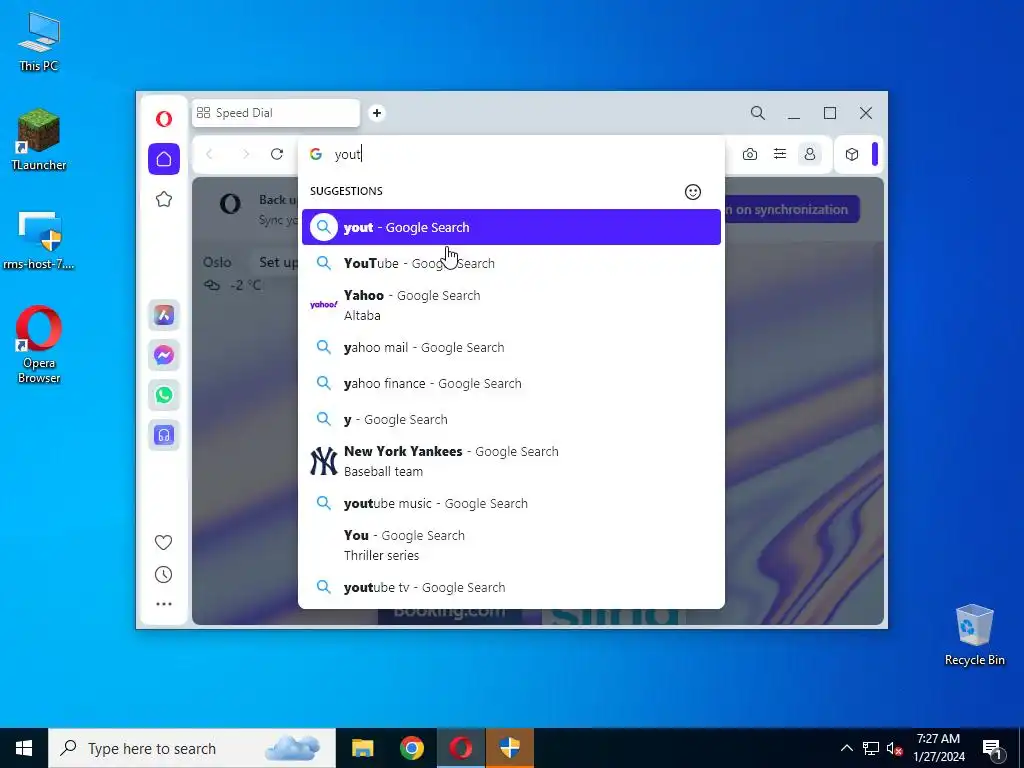1024x768 pixels.
Task: Pick the 'yahoo finance' suggestion
Action: coord(511,383)
